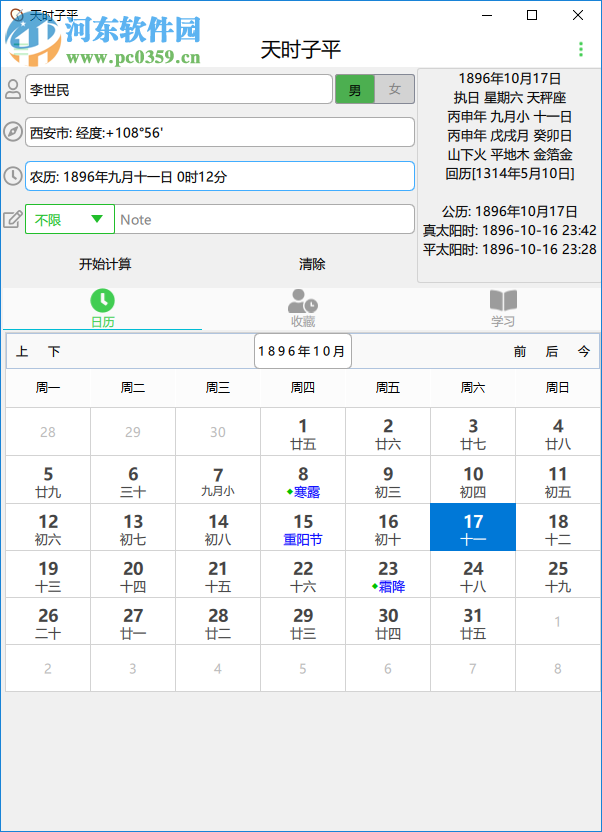Click the 开始计算 button

[x=105, y=264]
